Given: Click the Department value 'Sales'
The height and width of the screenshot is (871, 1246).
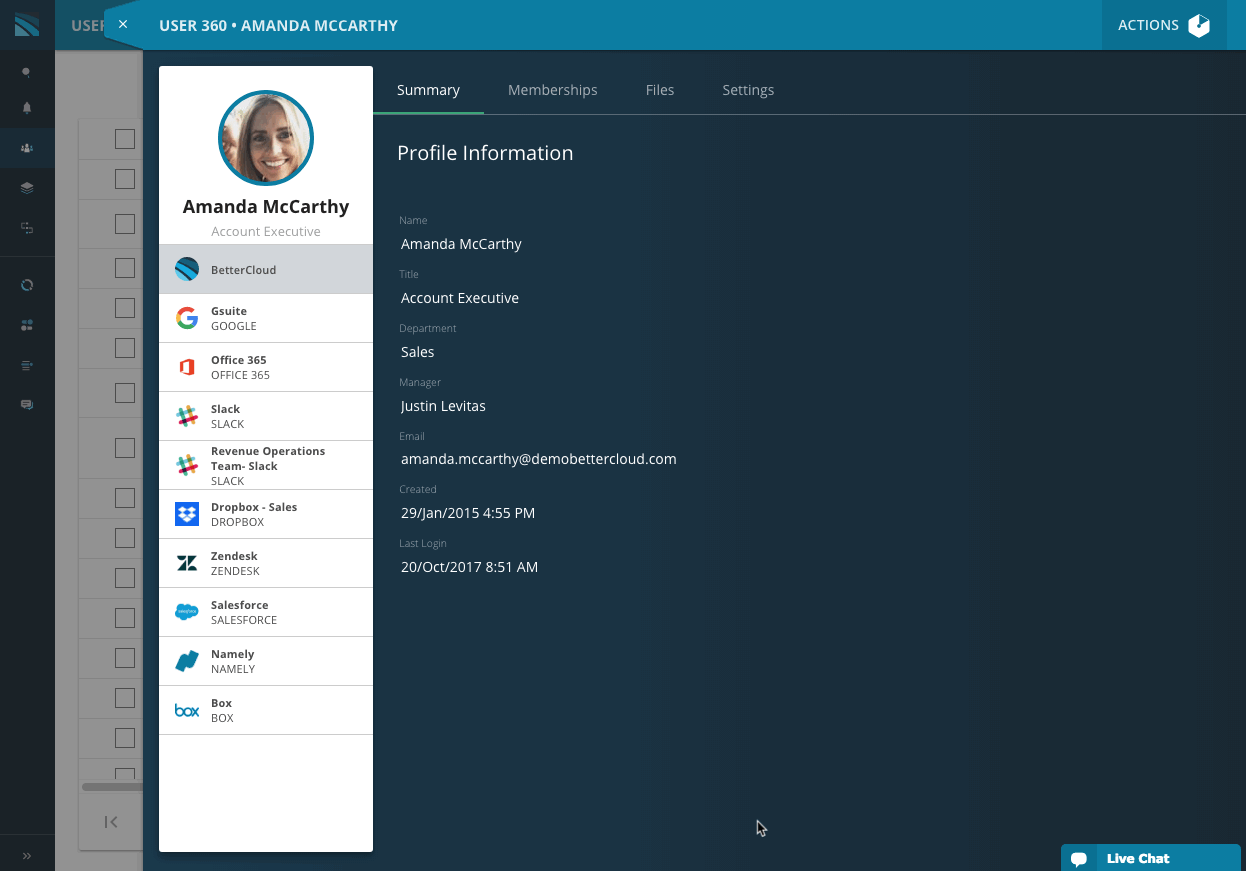Looking at the screenshot, I should coord(418,352).
